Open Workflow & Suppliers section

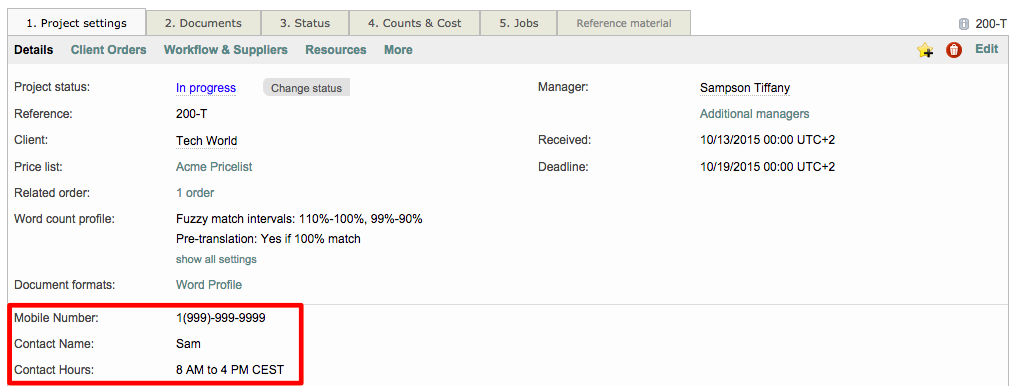(x=225, y=50)
